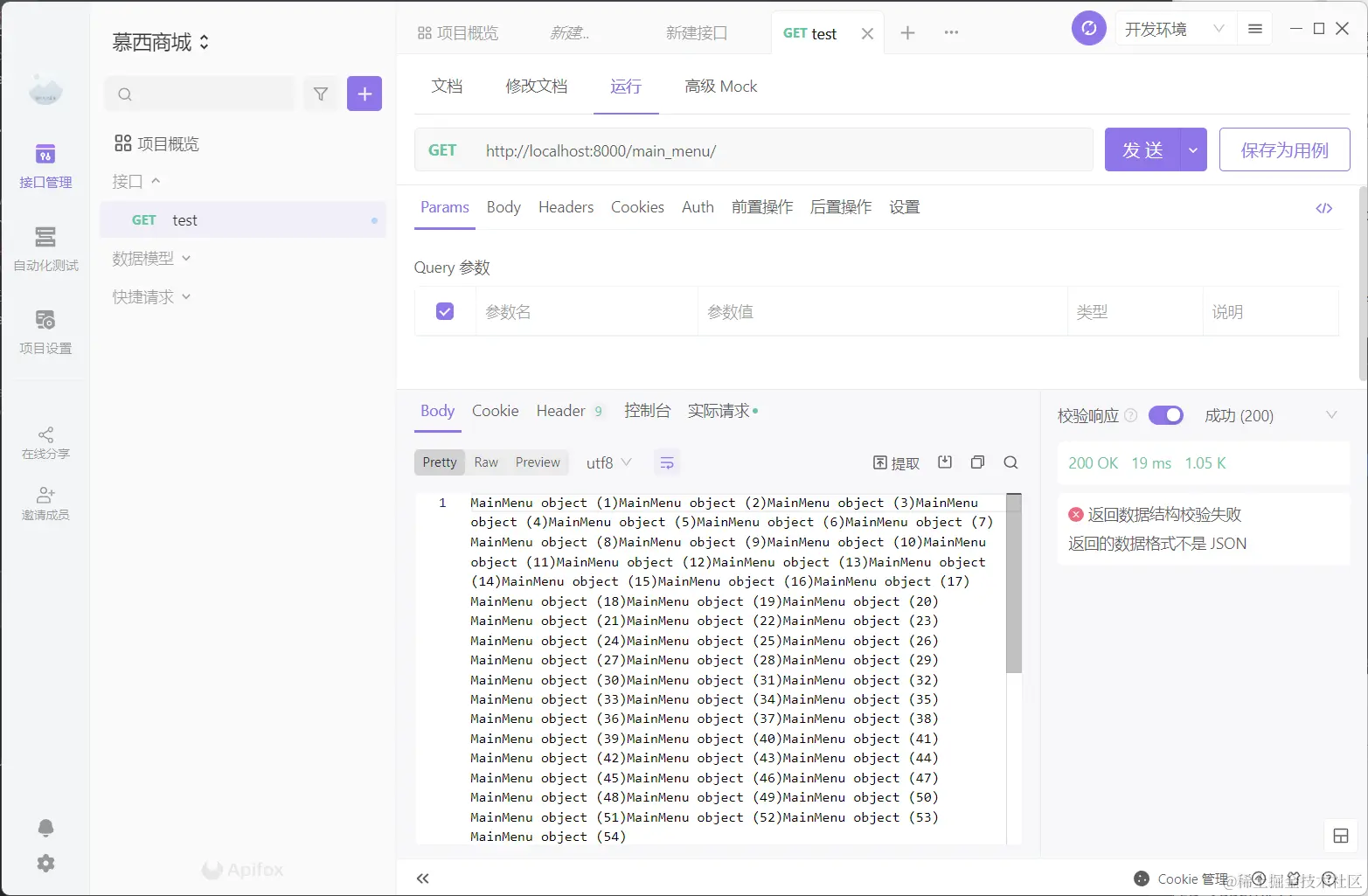
Task: Click the purple plus to add new item
Action: click(x=365, y=94)
